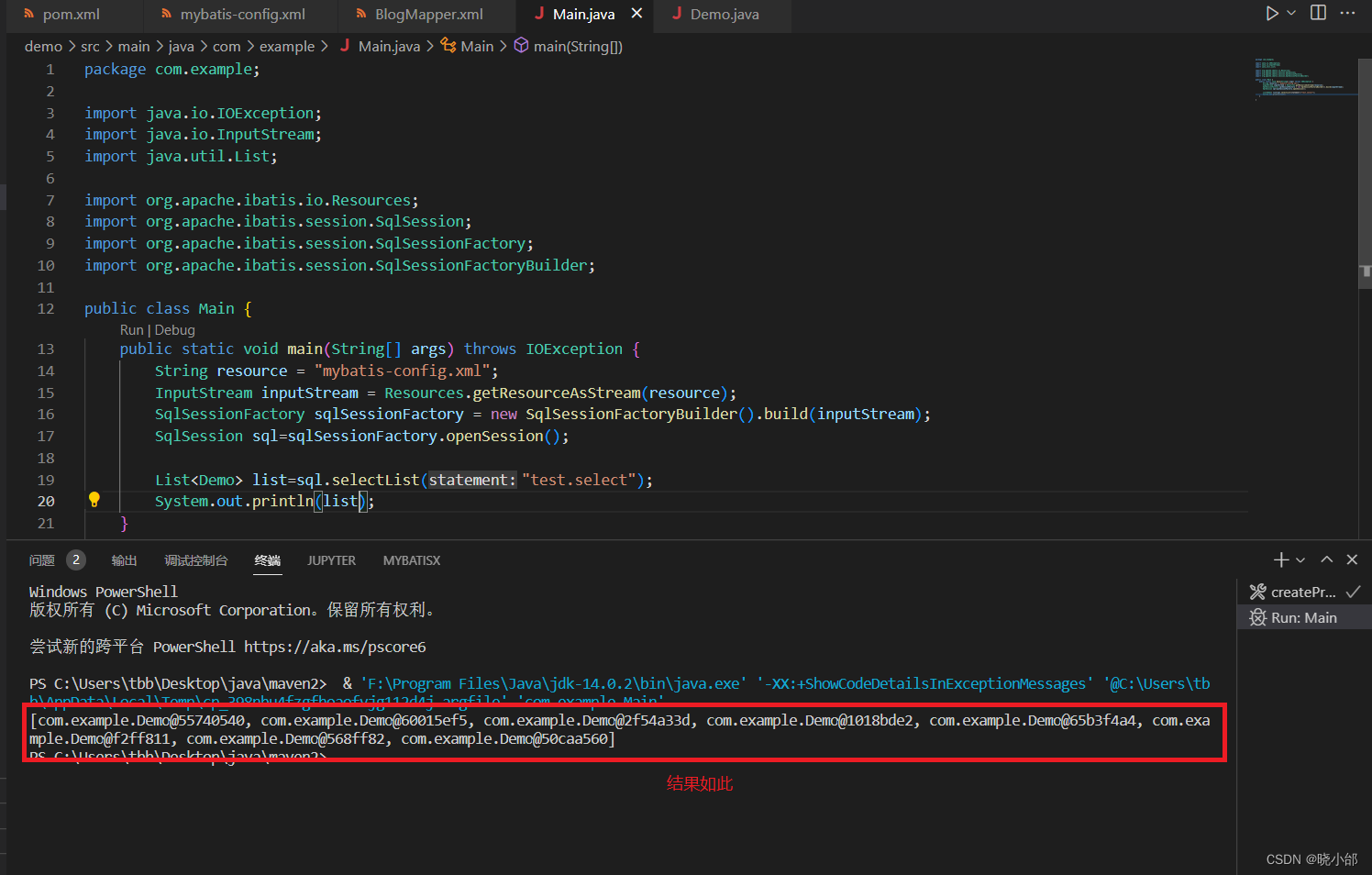Screen dimensions: 1372x875
Task: Close the panel with the X icon
Action: pos(1353,559)
